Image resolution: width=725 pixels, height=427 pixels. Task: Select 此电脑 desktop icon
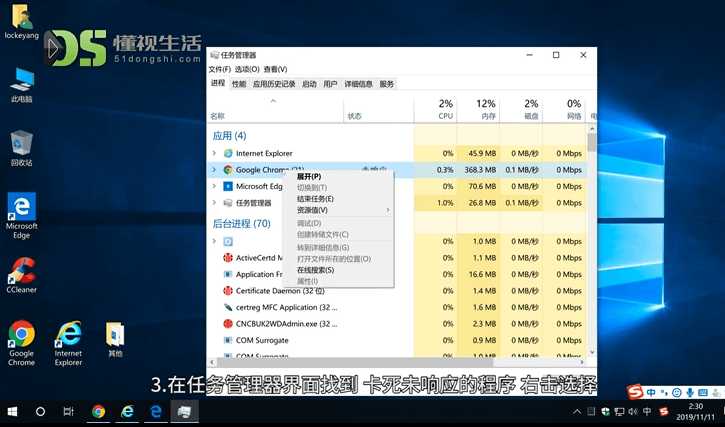(x=21, y=86)
